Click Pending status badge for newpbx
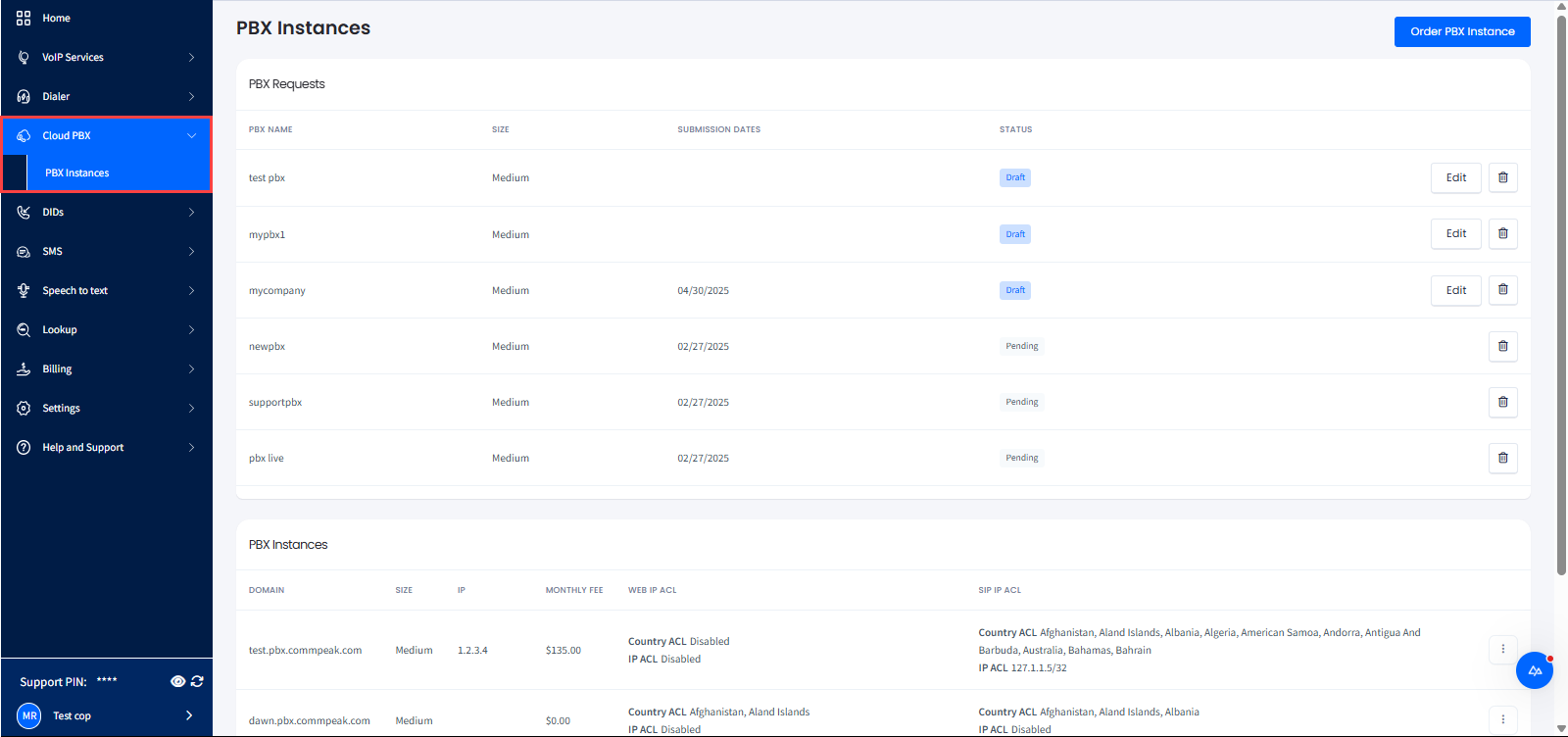 (x=1021, y=346)
